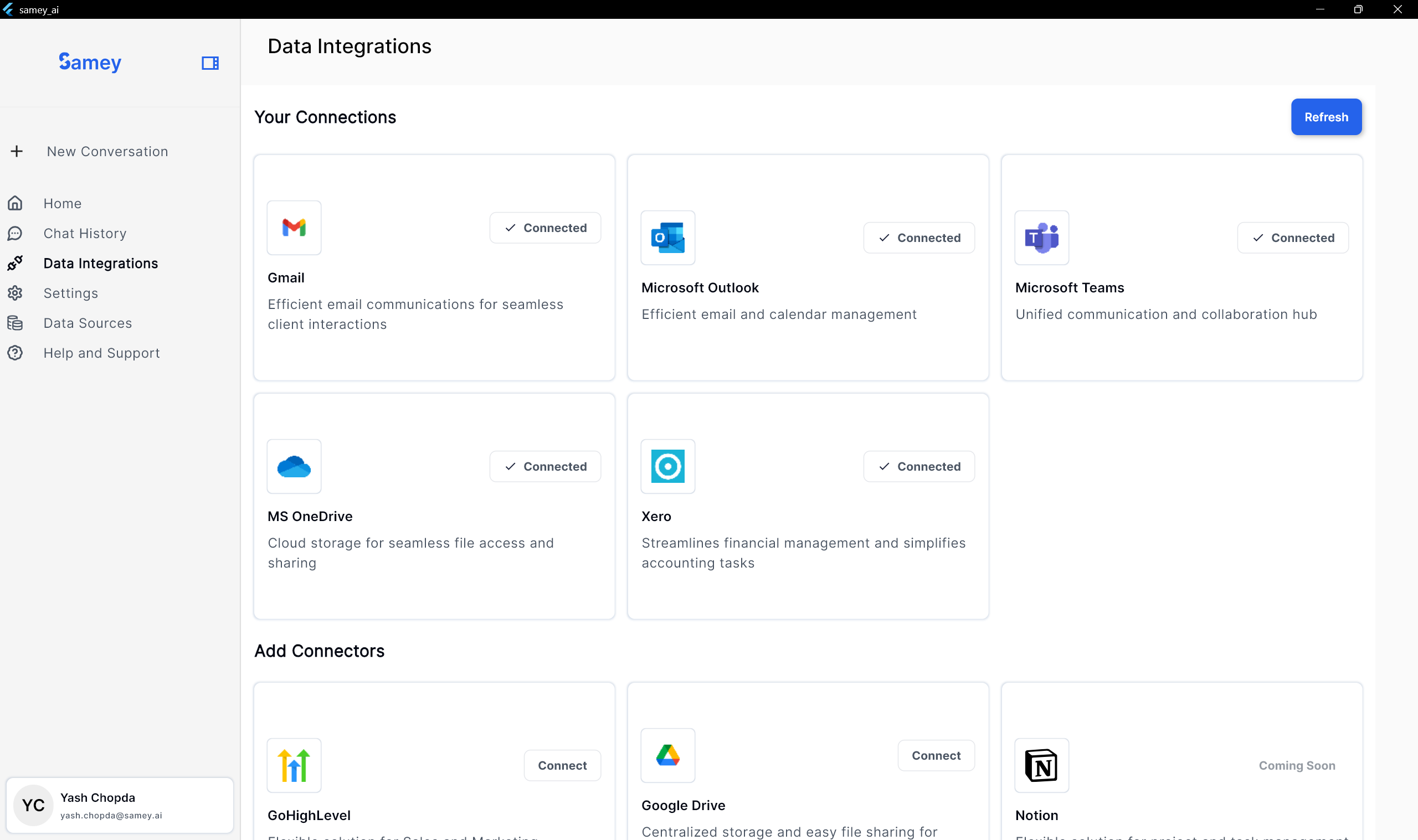Close the samey_ai window

click(1398, 9)
